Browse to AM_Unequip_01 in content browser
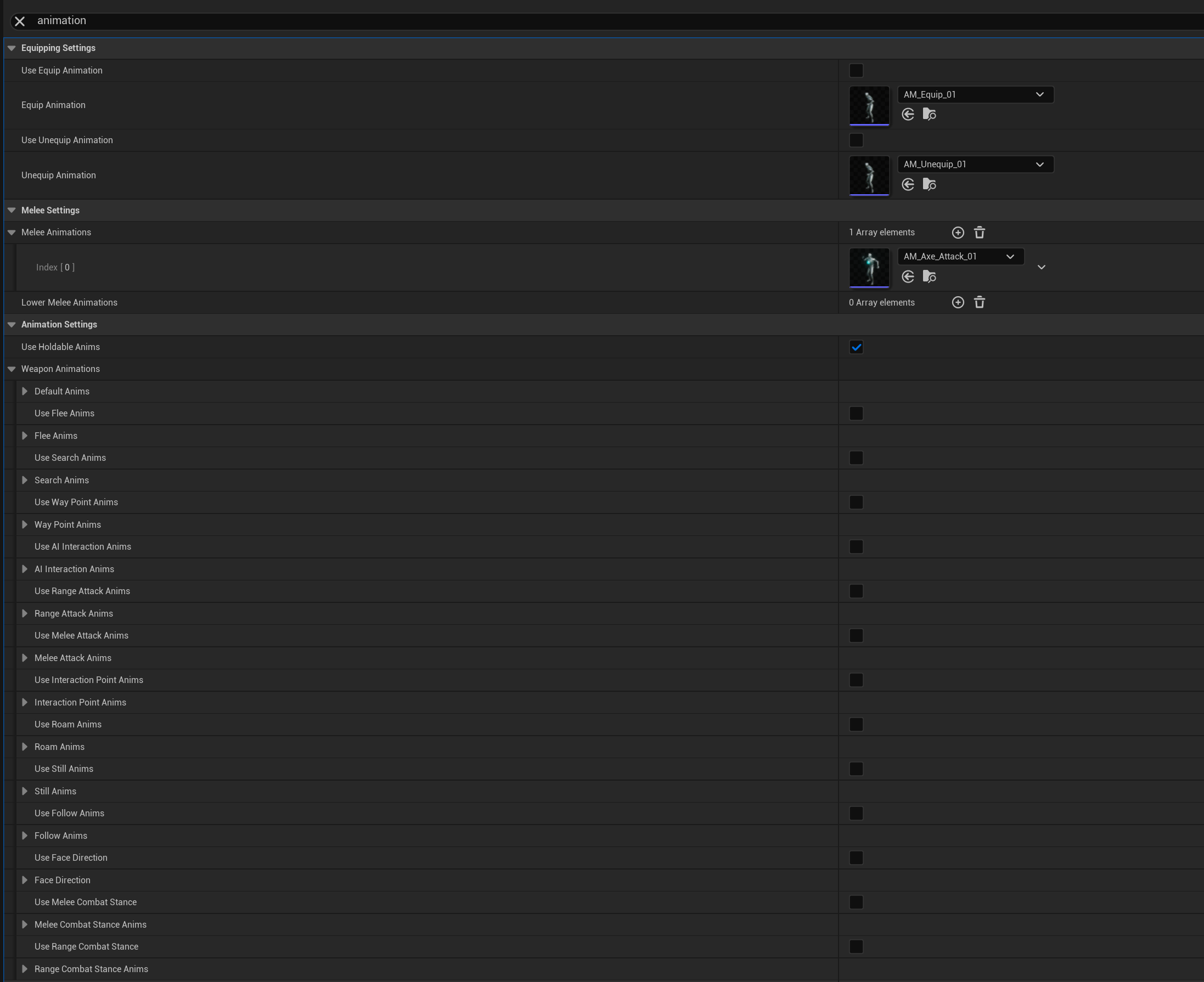Screen dimensions: 1204x982 (x=929, y=184)
